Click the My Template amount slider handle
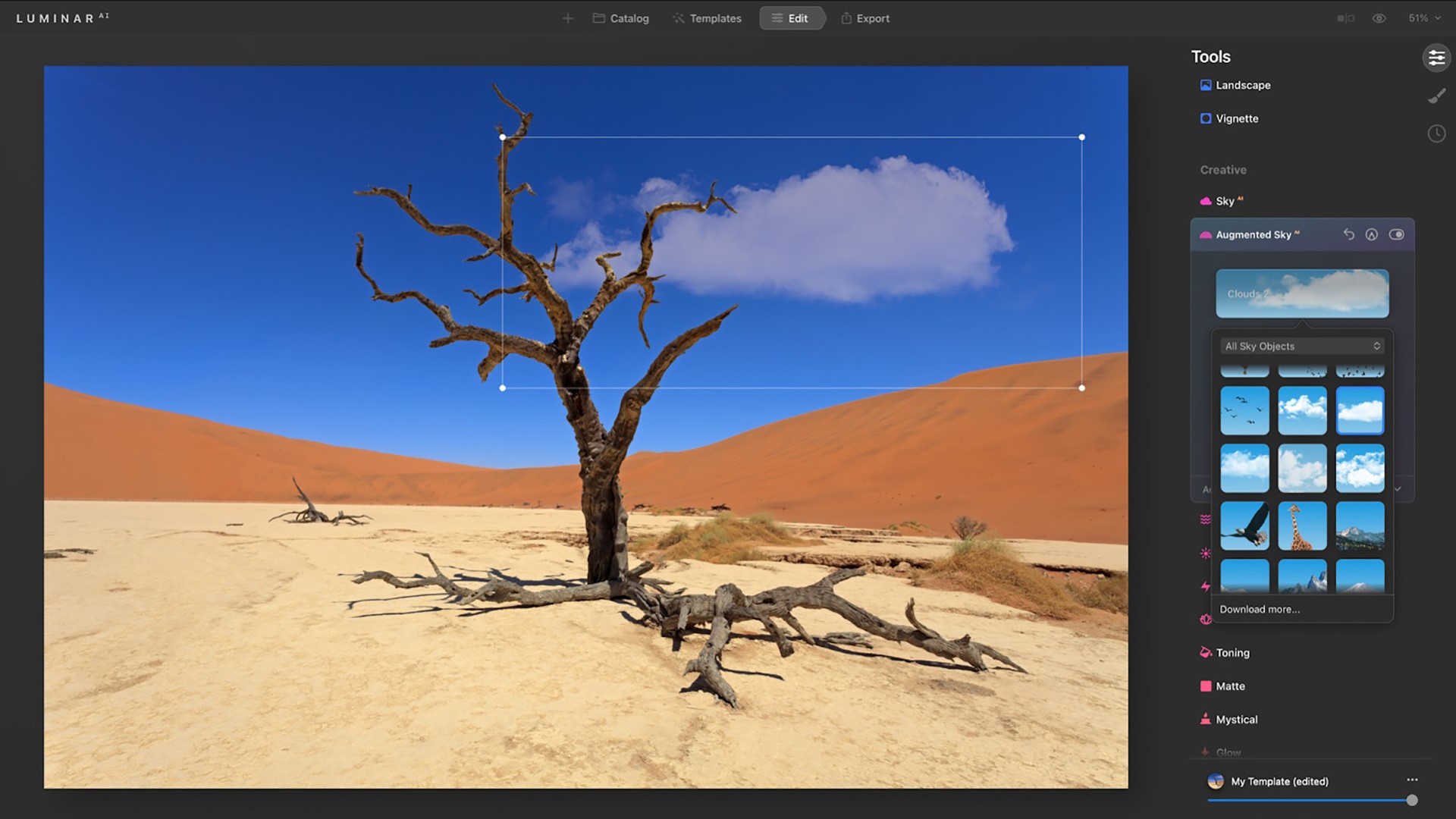The image size is (1456, 819). point(1411,800)
